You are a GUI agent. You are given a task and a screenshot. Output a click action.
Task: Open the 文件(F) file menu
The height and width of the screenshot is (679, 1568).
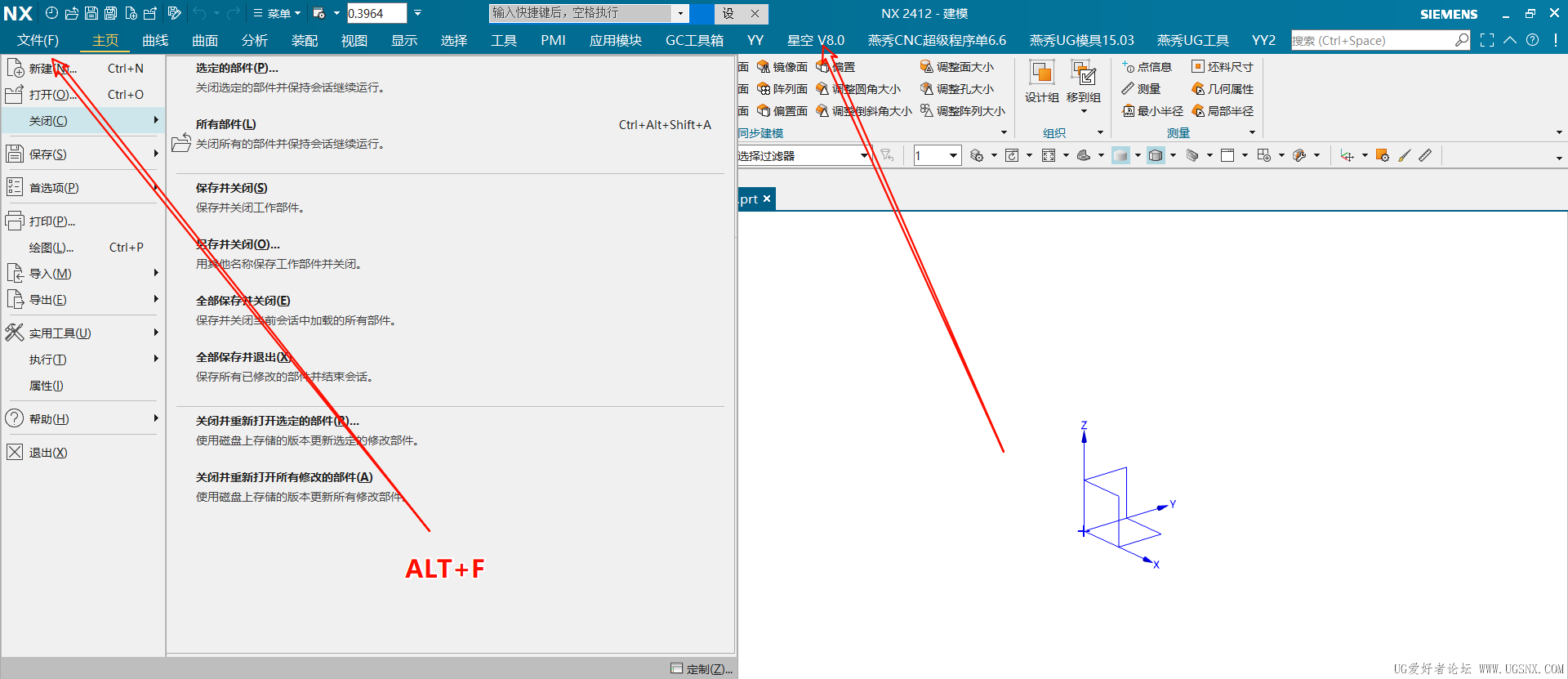click(38, 40)
